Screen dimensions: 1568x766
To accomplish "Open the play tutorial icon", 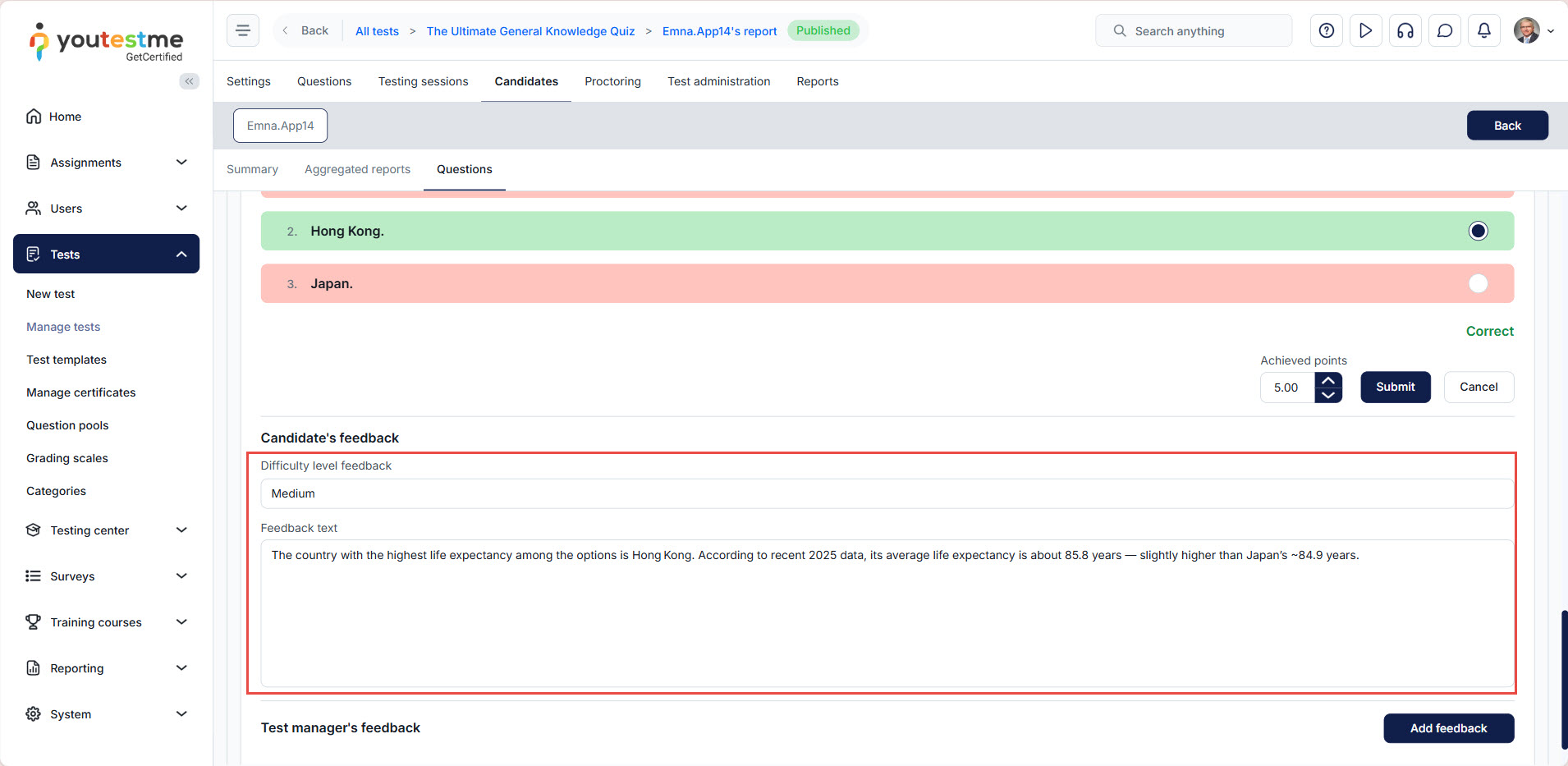I will pyautogui.click(x=1365, y=30).
